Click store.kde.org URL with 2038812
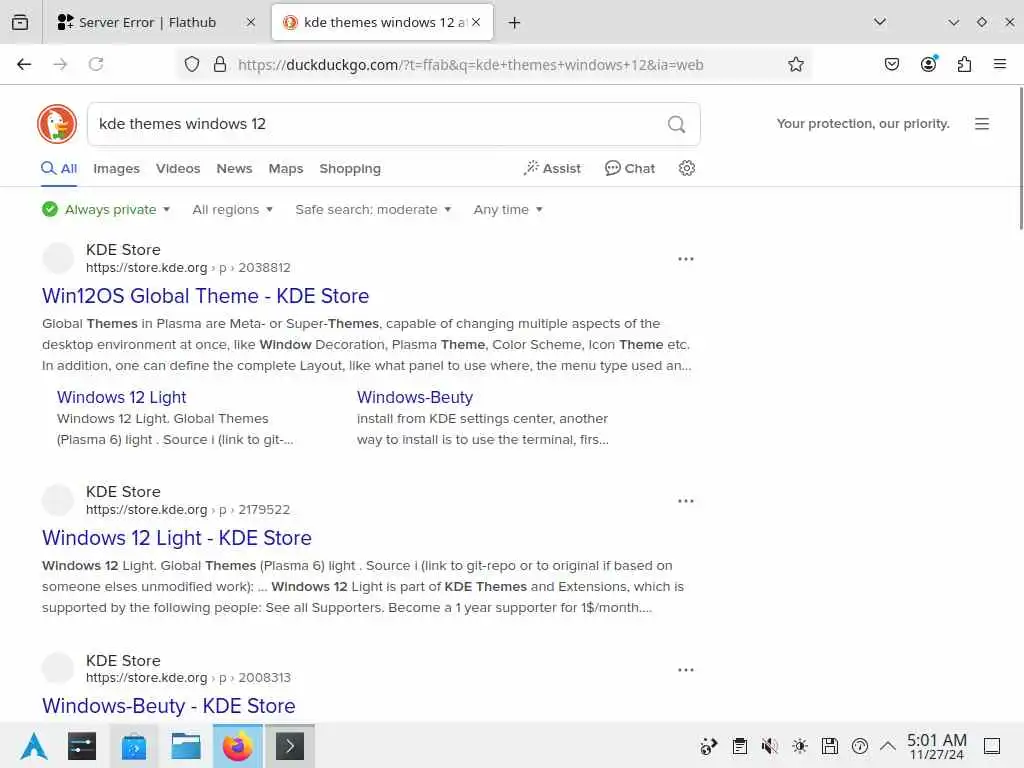 click(x=188, y=268)
